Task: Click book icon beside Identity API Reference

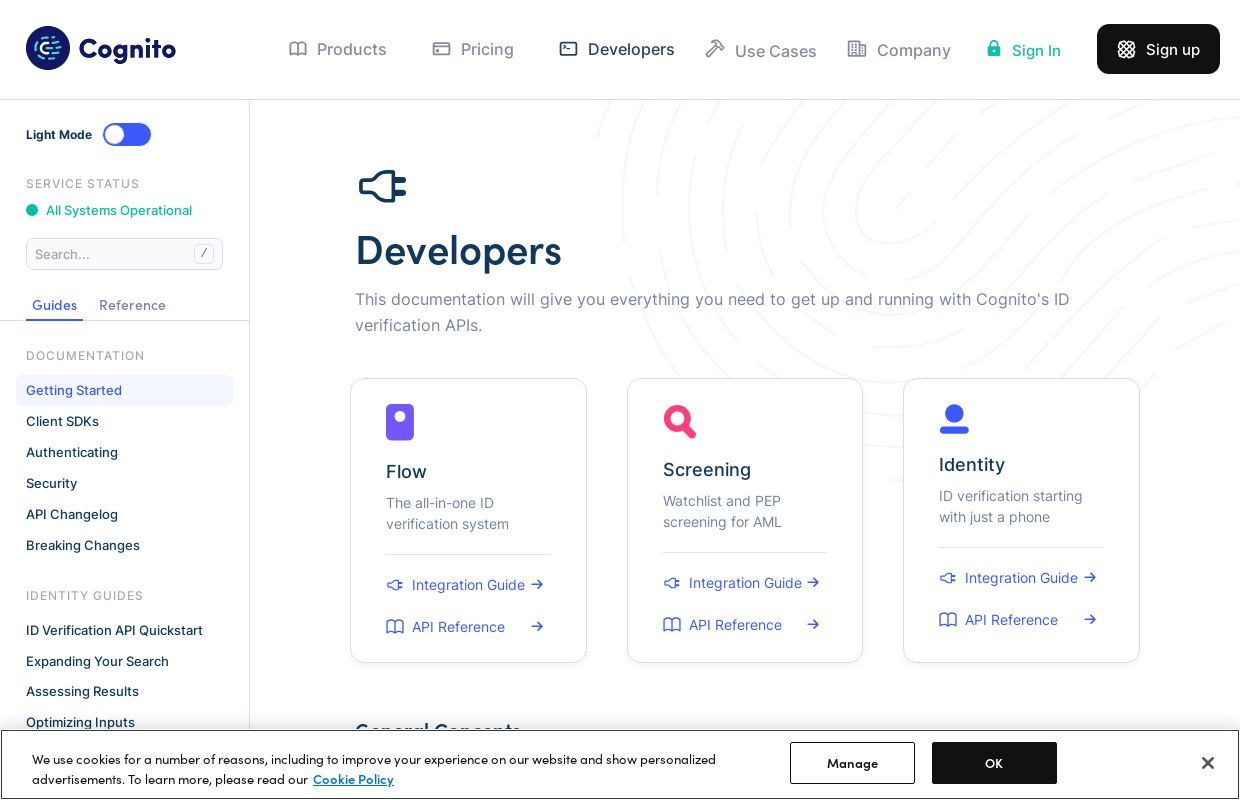Action: (x=948, y=620)
